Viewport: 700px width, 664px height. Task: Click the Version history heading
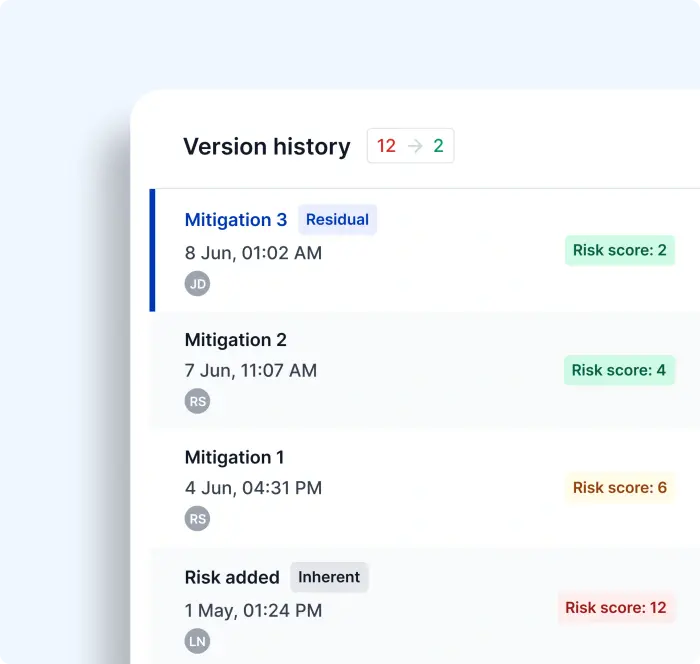coord(267,147)
